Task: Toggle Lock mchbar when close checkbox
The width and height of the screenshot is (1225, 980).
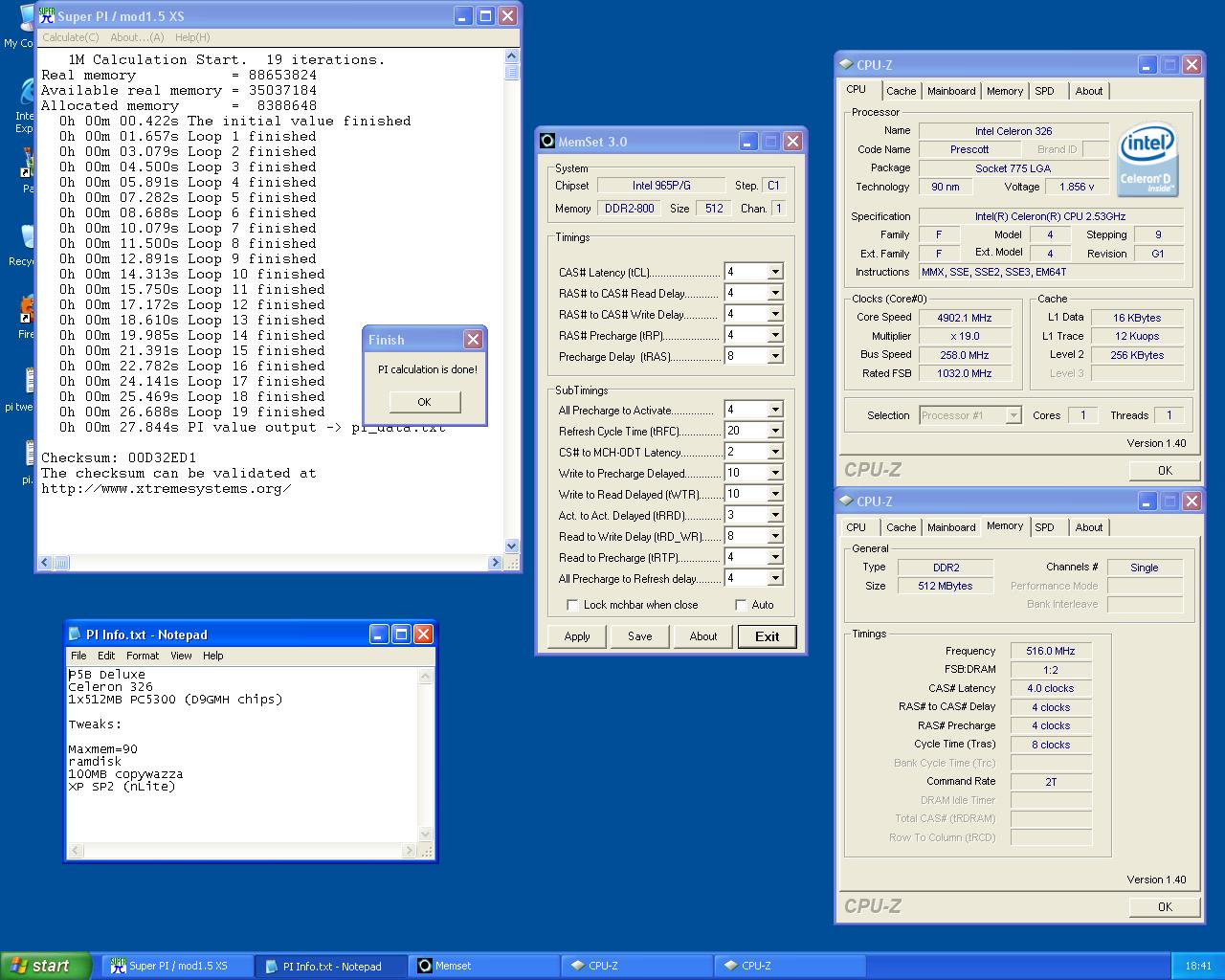Action: click(x=572, y=605)
